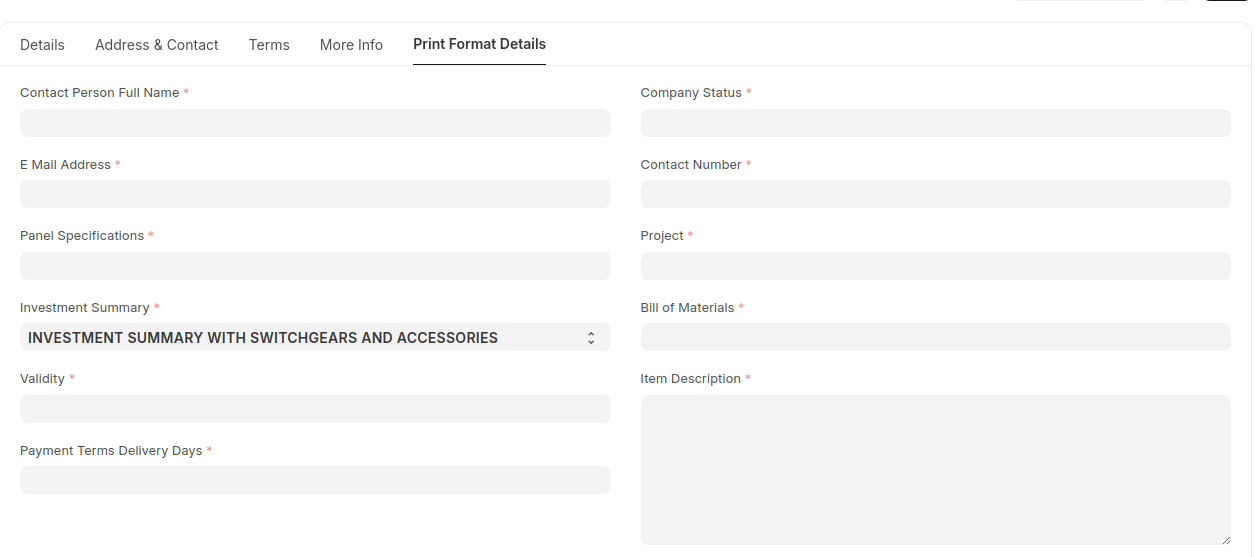Click the Item Description textarea resize handle
Image resolution: width=1255 pixels, height=557 pixels.
pos(1225,539)
